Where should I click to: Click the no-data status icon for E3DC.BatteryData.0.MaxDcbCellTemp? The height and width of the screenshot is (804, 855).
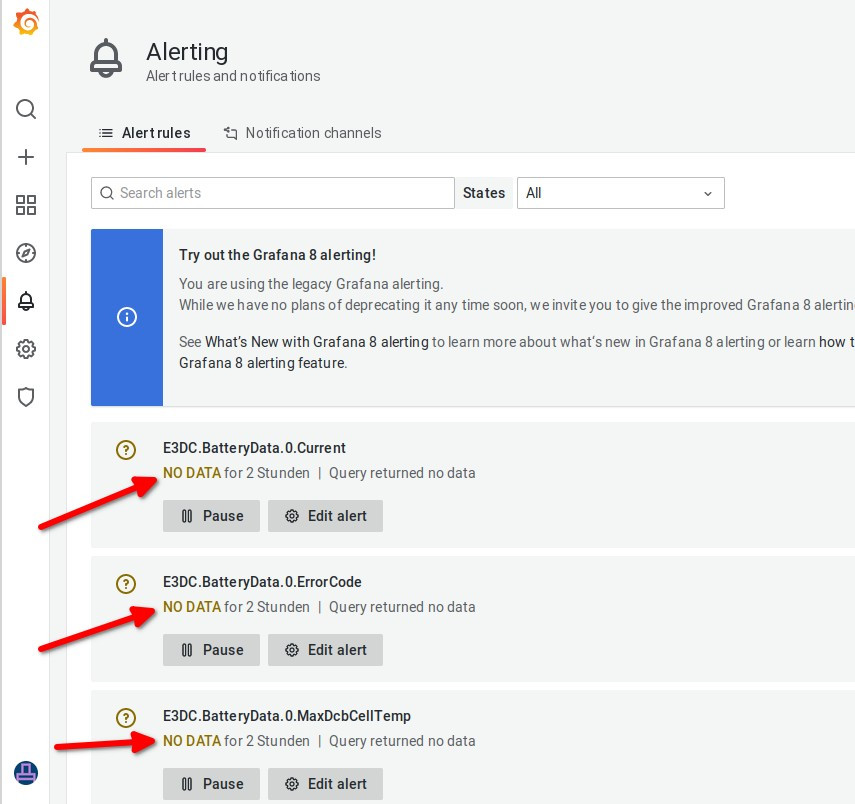point(126,717)
